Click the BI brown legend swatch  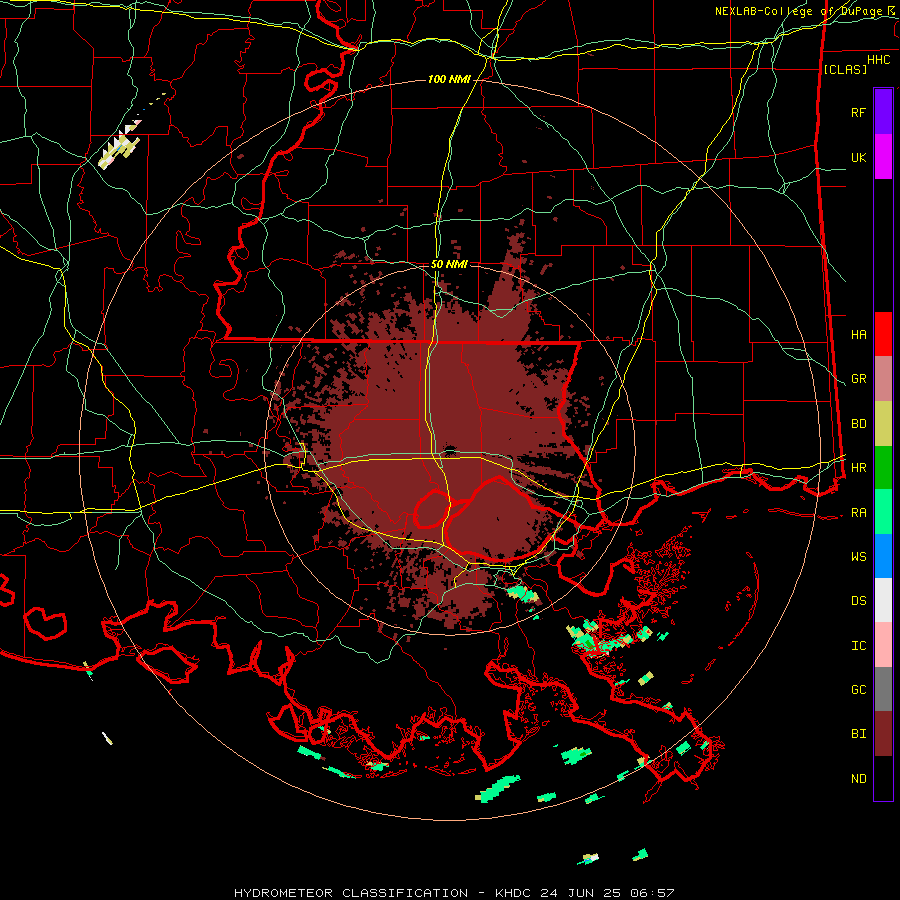tap(883, 734)
